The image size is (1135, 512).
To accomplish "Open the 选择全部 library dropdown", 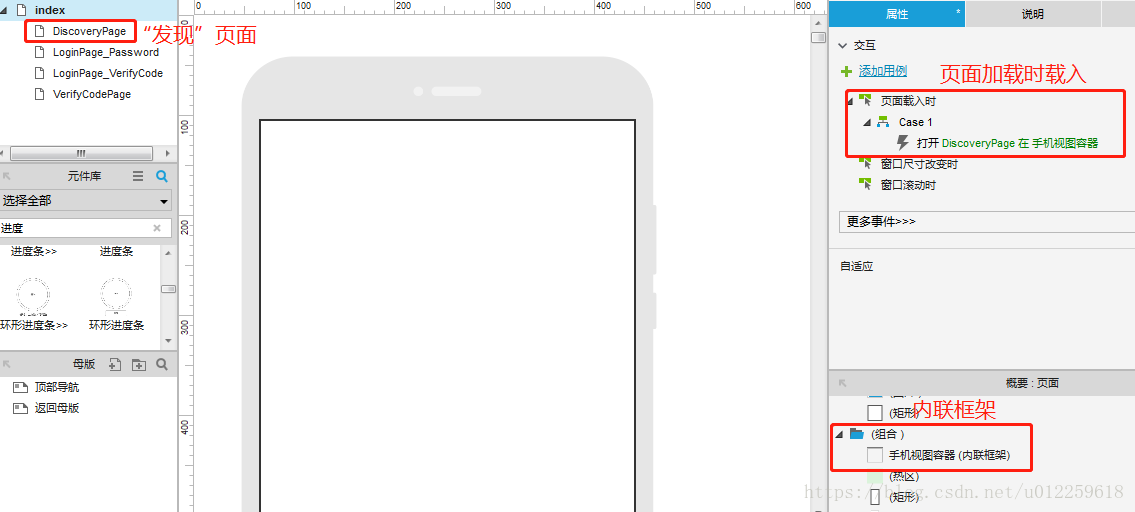I will coord(86,201).
